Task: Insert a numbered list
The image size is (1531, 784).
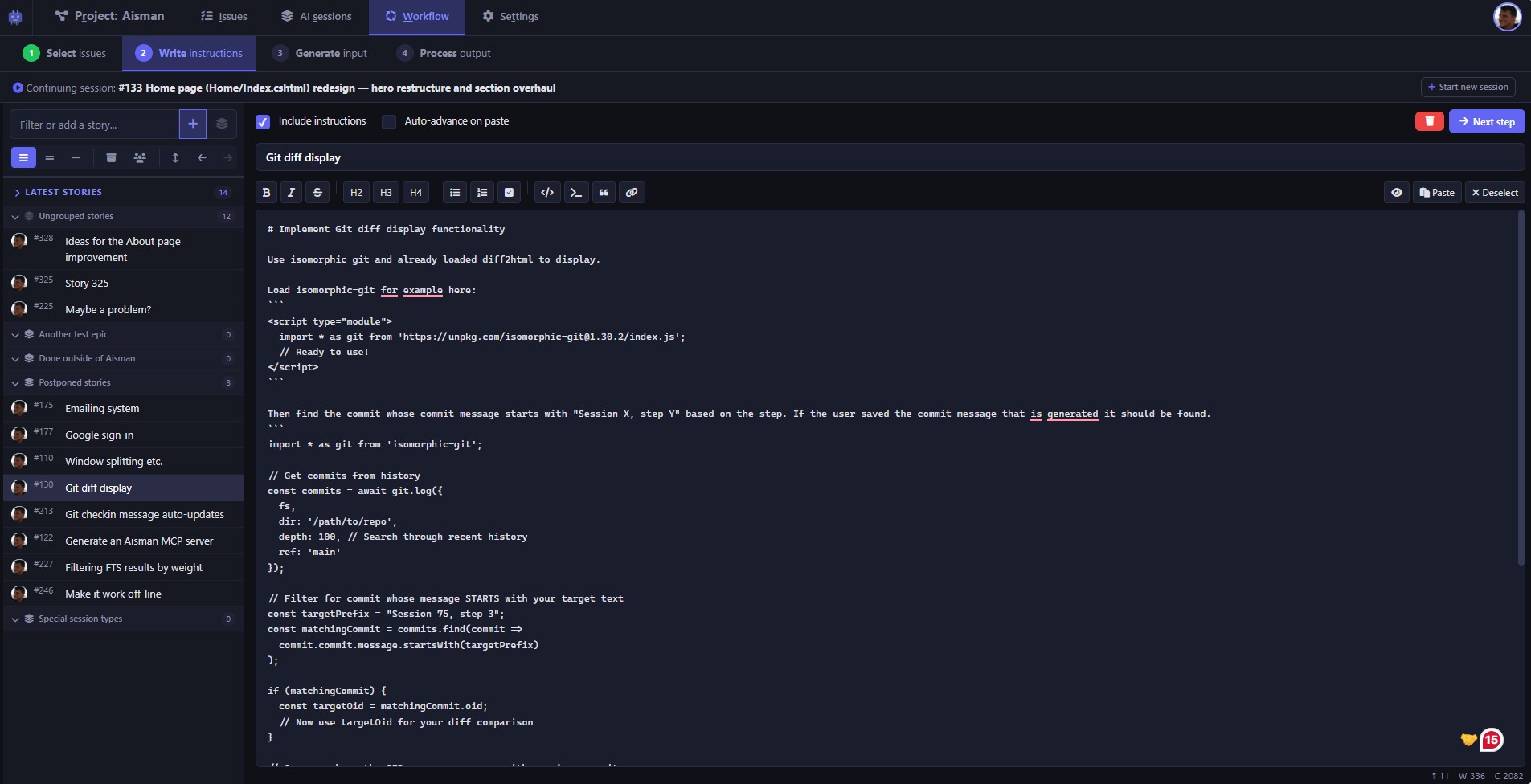Action: click(x=482, y=193)
